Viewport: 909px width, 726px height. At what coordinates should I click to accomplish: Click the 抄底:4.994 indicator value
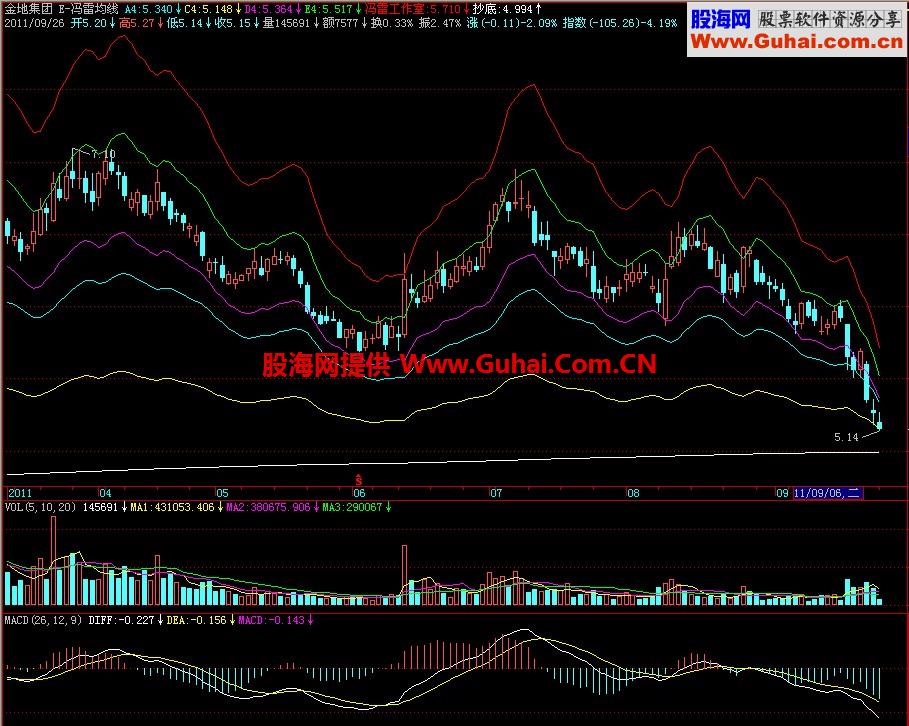tap(502, 9)
